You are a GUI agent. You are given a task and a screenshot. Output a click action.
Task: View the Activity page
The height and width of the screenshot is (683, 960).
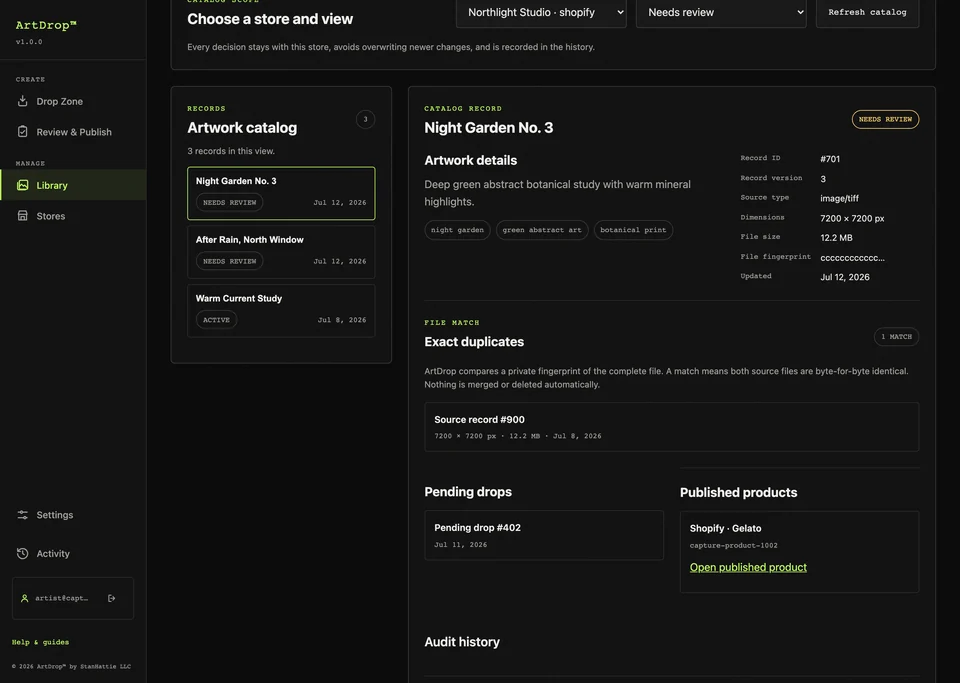(73, 553)
